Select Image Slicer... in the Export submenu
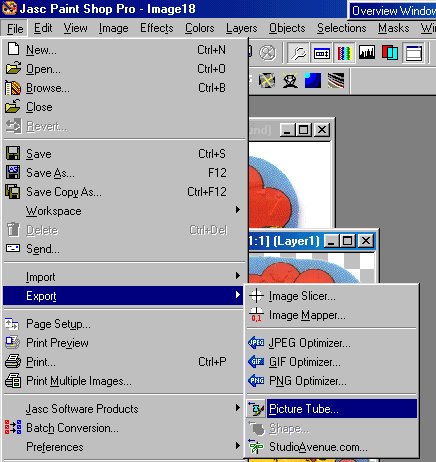The image size is (436, 462). click(332, 296)
